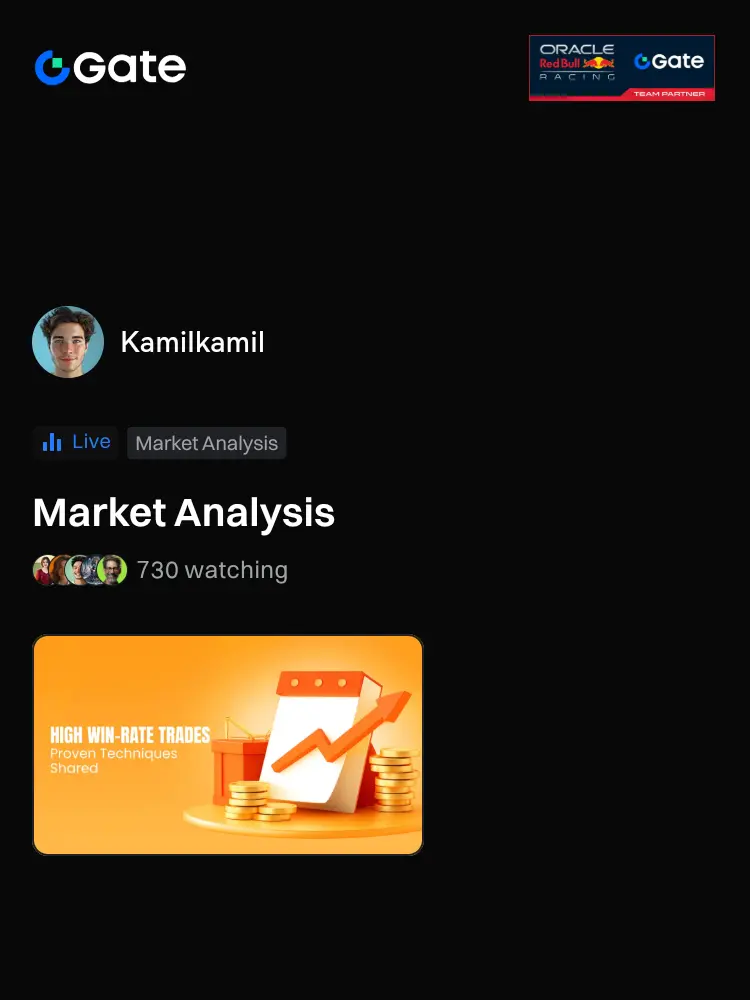The width and height of the screenshot is (750, 1000).
Task: Open Kamilkamil's profile avatar
Action: click(68, 342)
